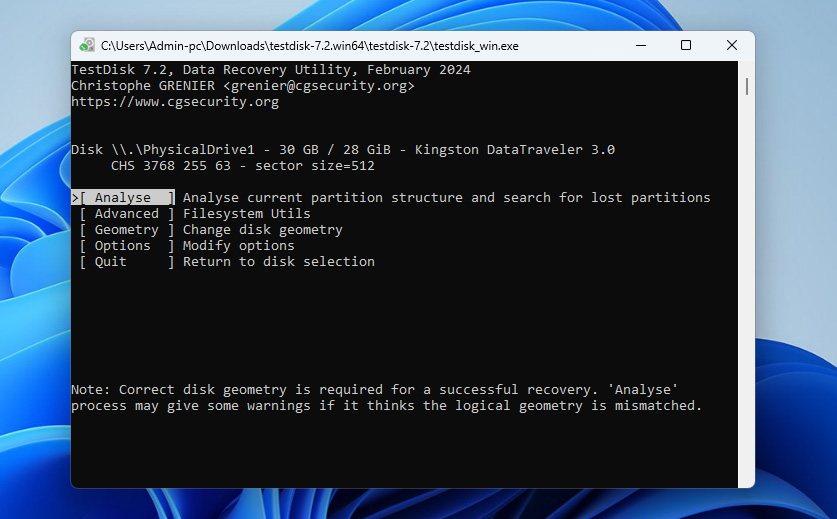Image resolution: width=837 pixels, height=519 pixels.
Task: Click 'Return to disk selection' description
Action: [279, 262]
